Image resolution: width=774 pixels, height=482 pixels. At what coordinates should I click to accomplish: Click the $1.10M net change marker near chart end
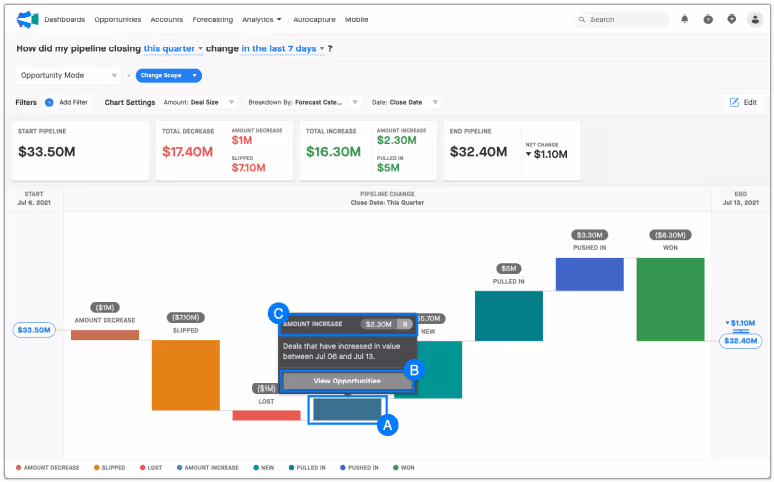pos(740,323)
